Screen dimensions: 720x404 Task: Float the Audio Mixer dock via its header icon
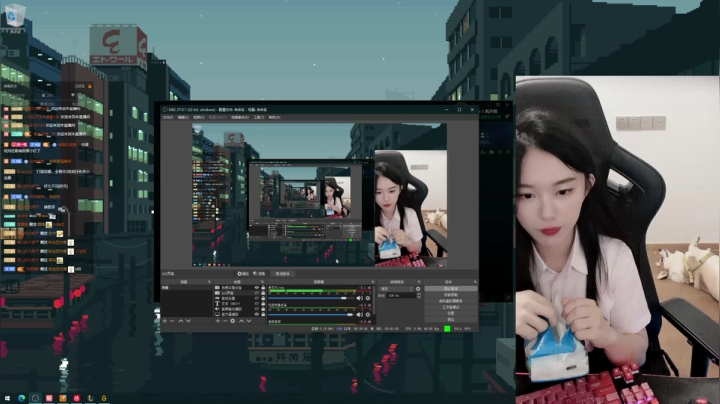pos(373,282)
